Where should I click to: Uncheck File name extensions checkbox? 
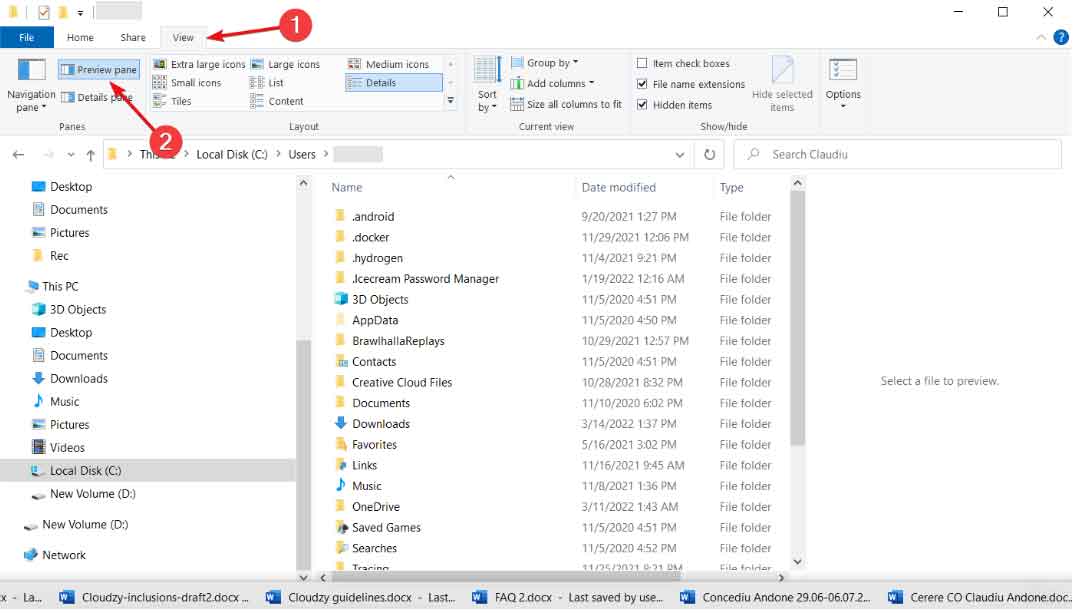(x=642, y=85)
